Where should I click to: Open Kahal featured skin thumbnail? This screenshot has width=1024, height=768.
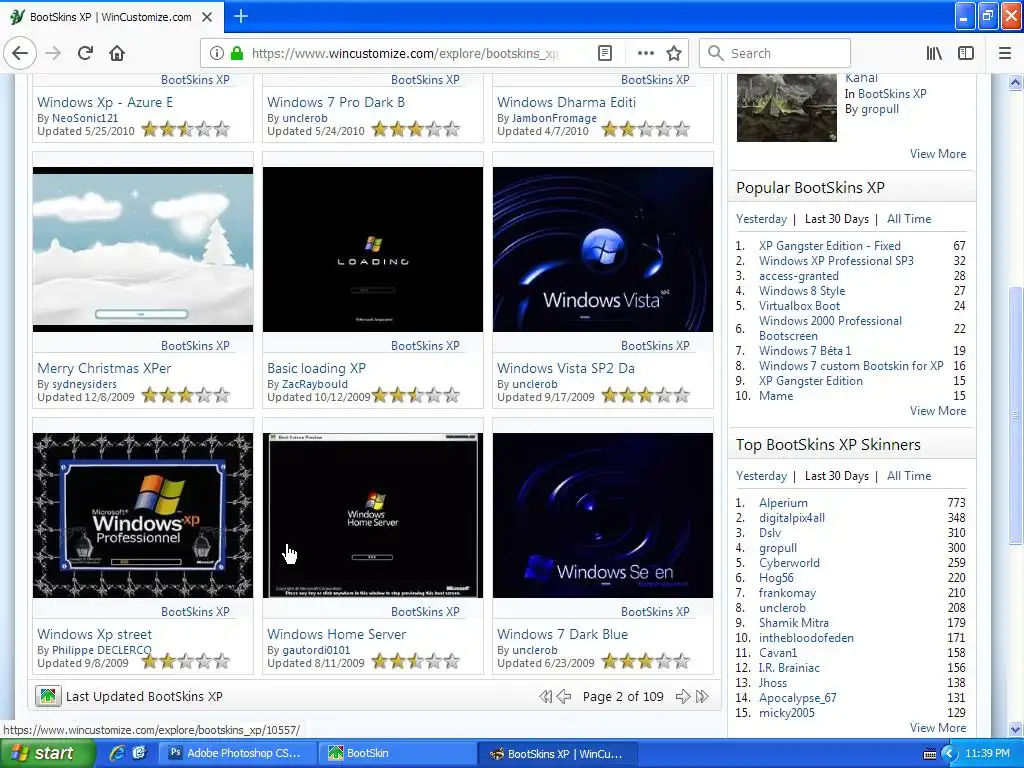786,108
